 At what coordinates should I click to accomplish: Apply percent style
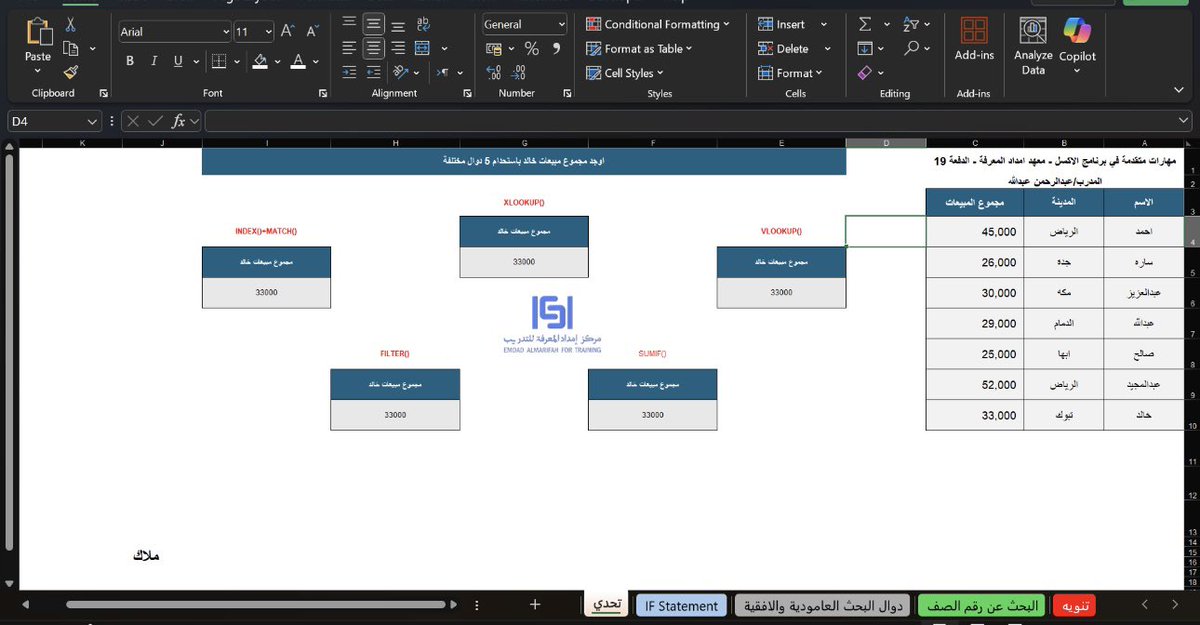[x=532, y=48]
